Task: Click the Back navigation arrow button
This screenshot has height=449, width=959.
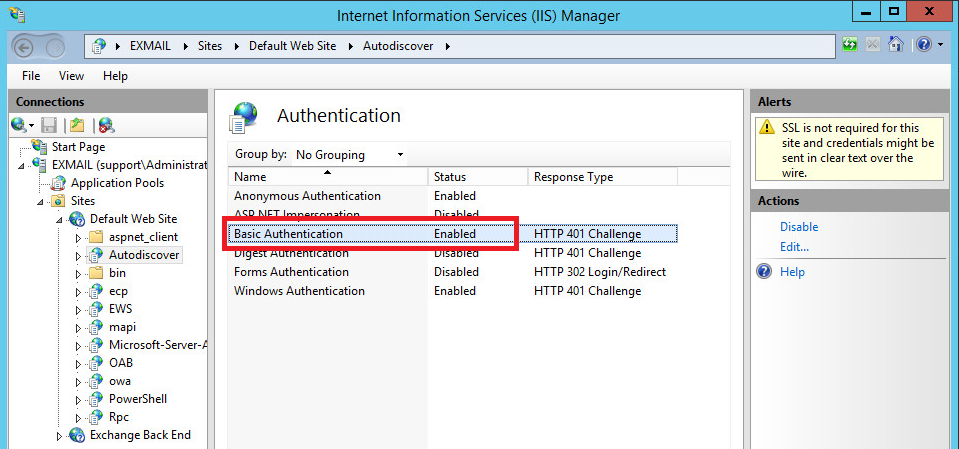Action: (23, 46)
